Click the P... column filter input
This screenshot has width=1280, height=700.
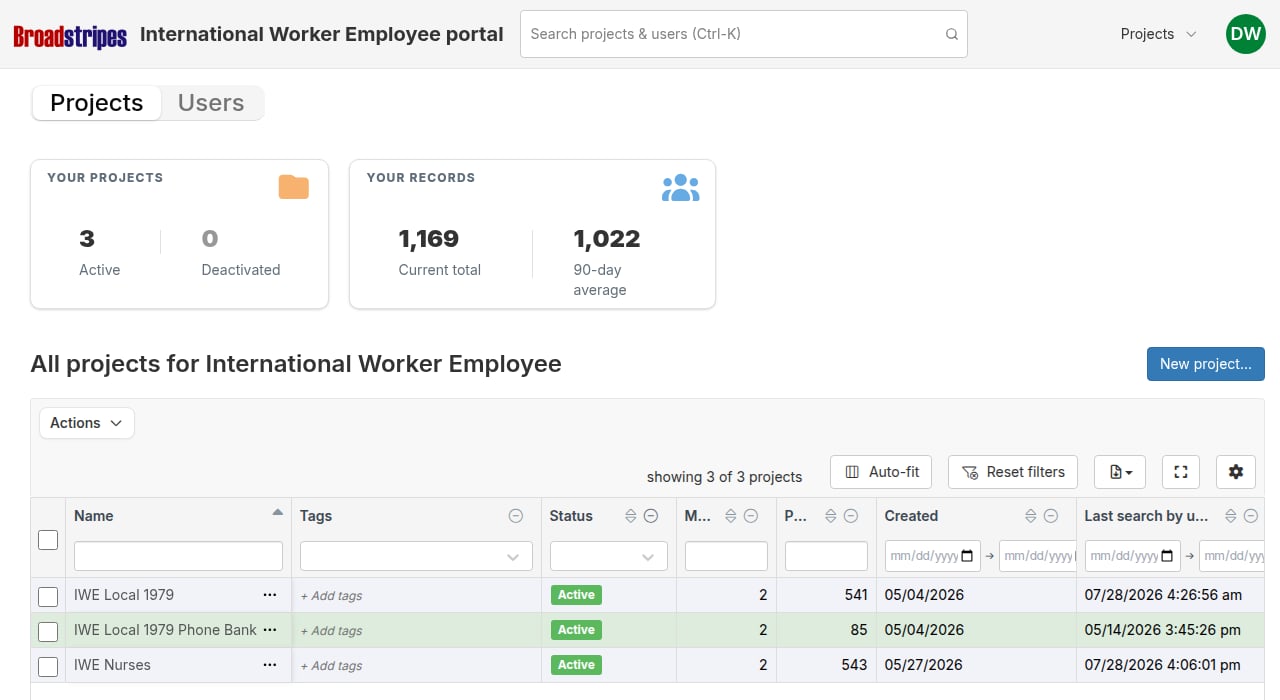[x=826, y=556]
